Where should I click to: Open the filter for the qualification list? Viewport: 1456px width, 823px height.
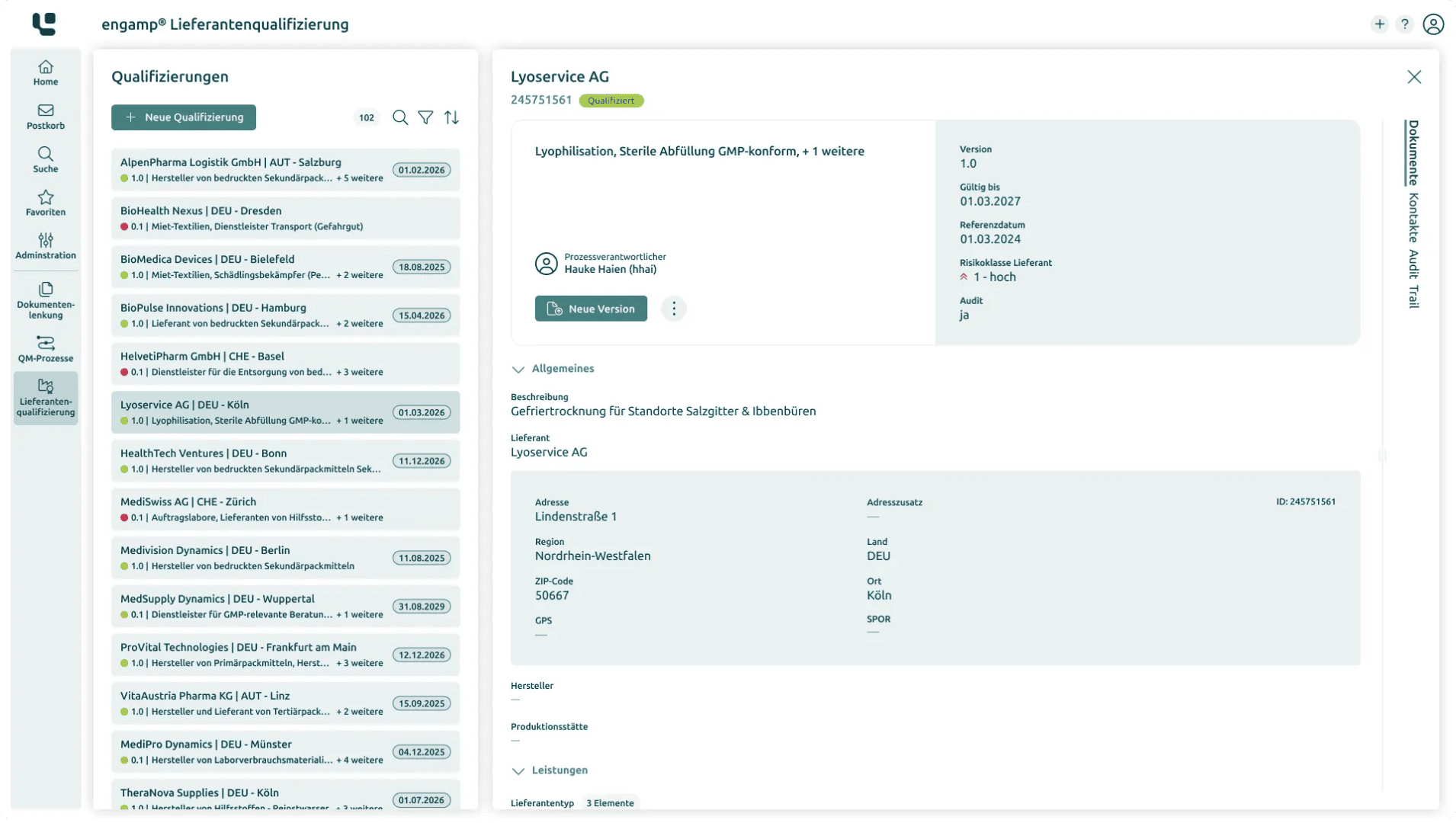click(x=426, y=117)
